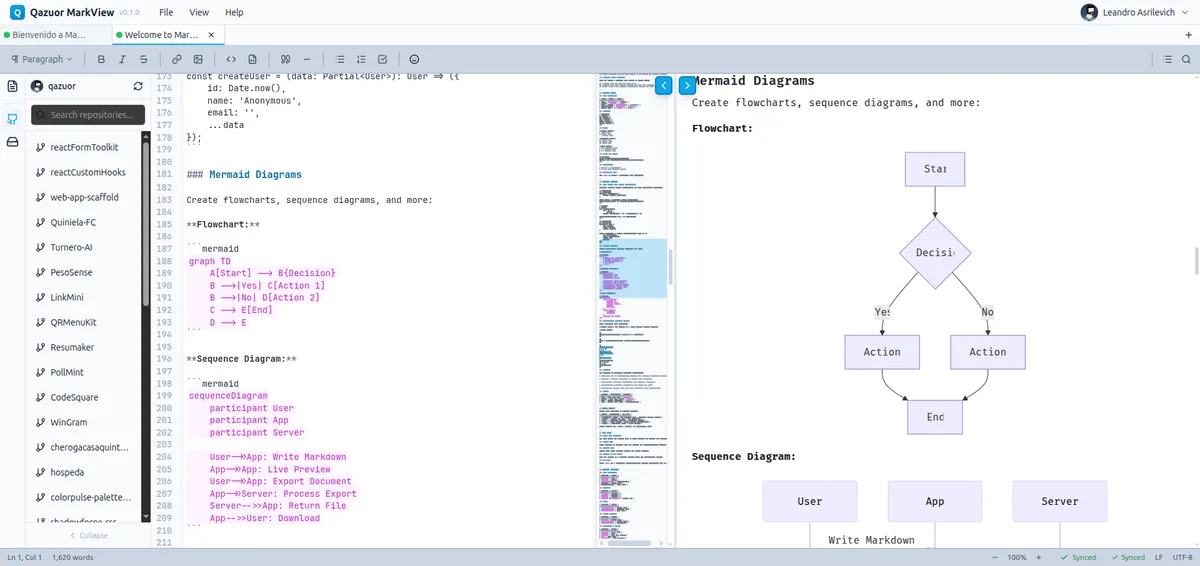Apply strikethrough formatting

tap(144, 59)
